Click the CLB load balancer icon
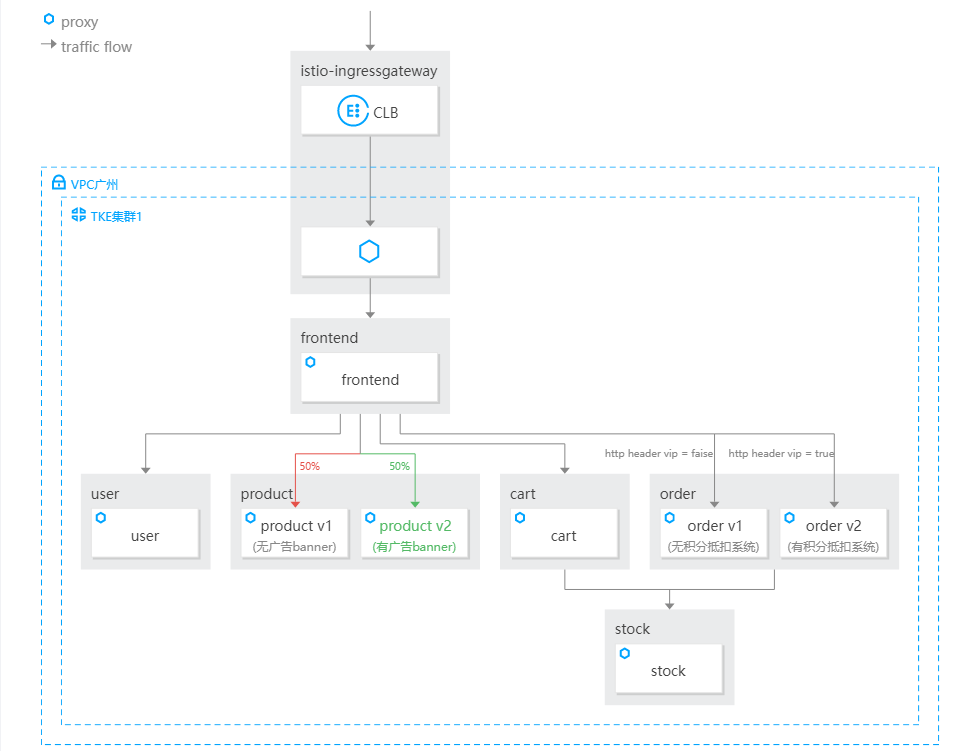 (x=353, y=112)
